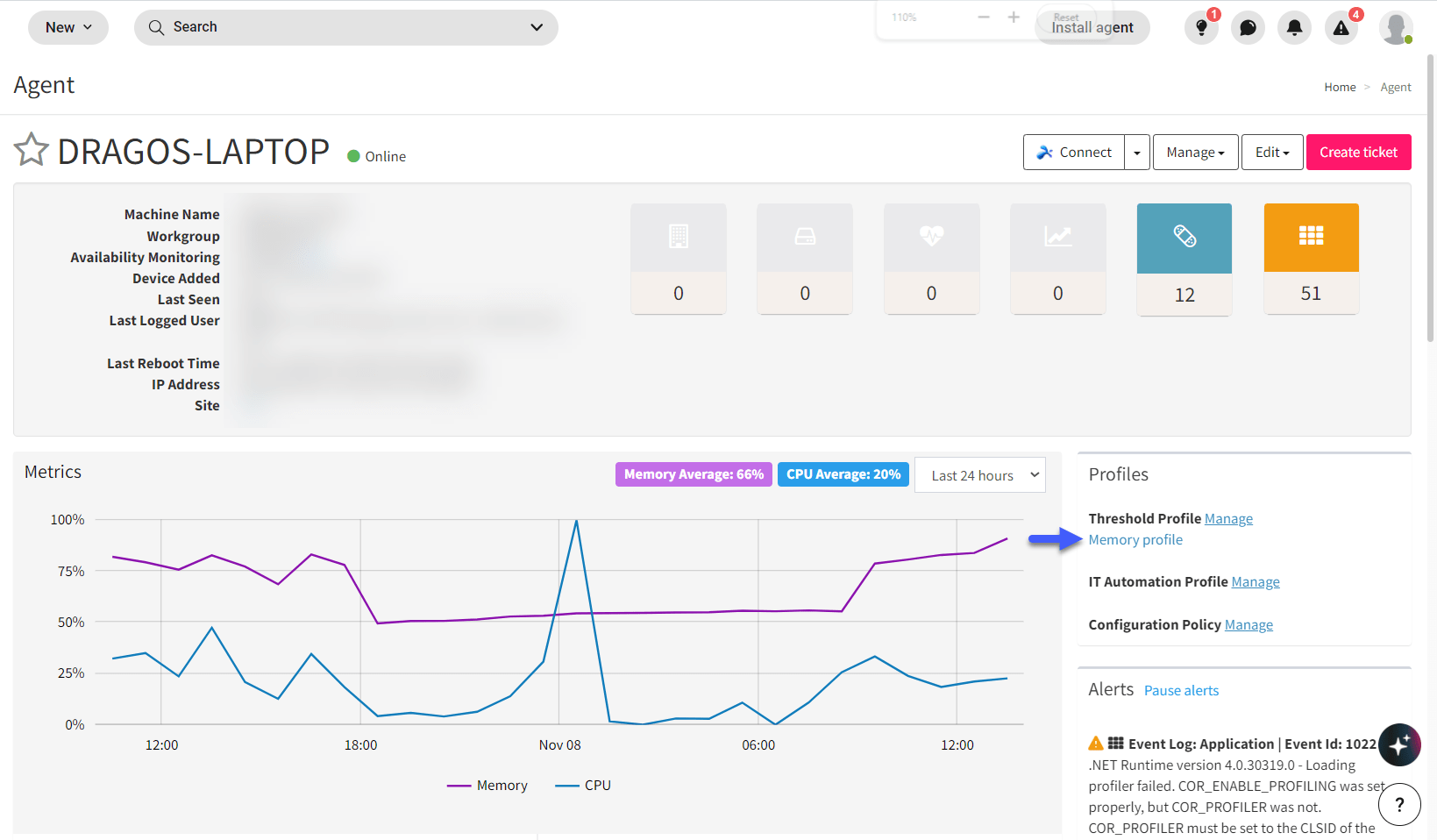Open the Memory profile link under Threshold Profile
The height and width of the screenshot is (840, 1437).
[1135, 539]
